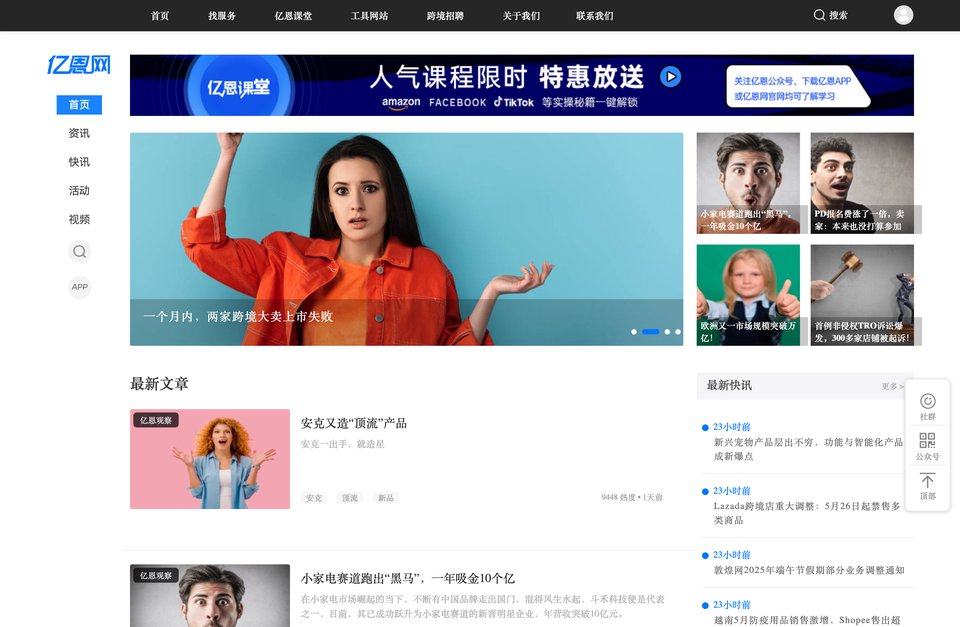The image size is (960, 627).
Task: Open thumbnail PD报名费涨了一倍
Action: (862, 183)
